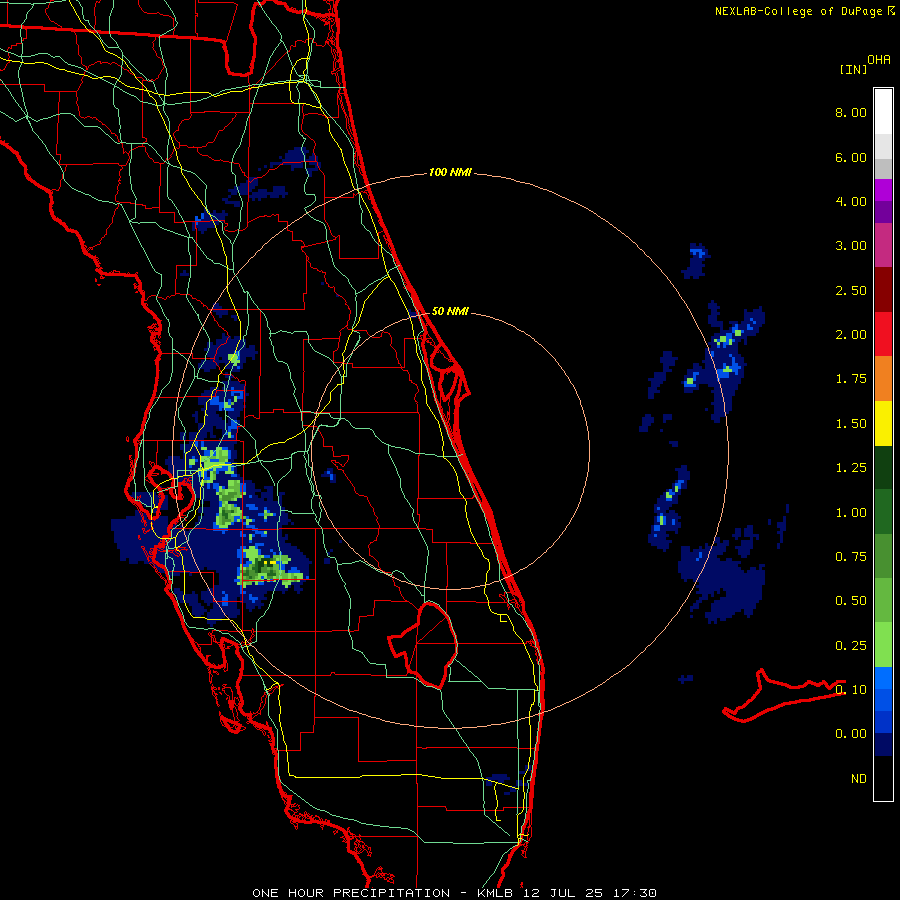The image size is (900, 900).
Task: Click the OHA product label above legend
Action: coord(879,60)
